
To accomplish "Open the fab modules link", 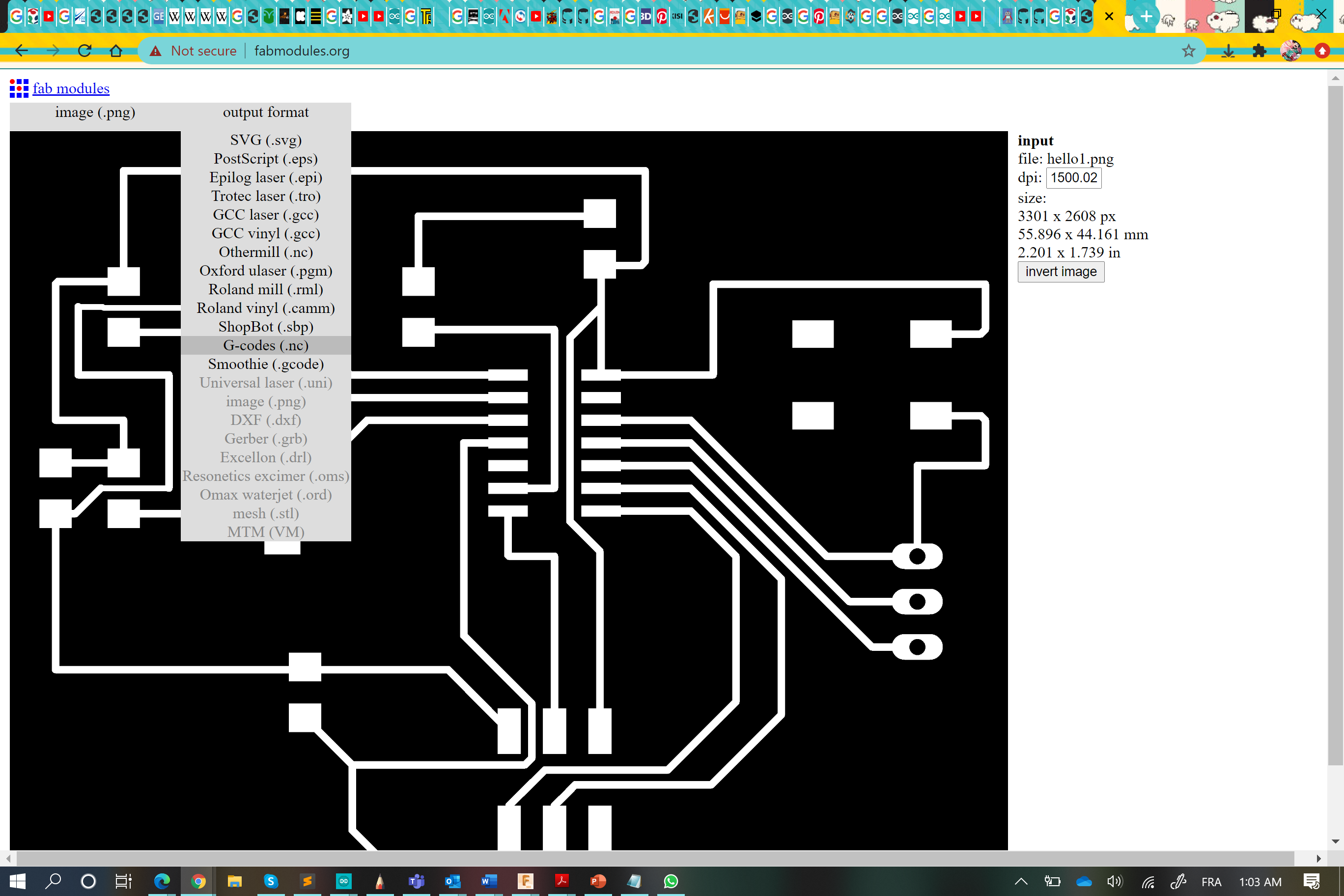I will pyautogui.click(x=71, y=88).
